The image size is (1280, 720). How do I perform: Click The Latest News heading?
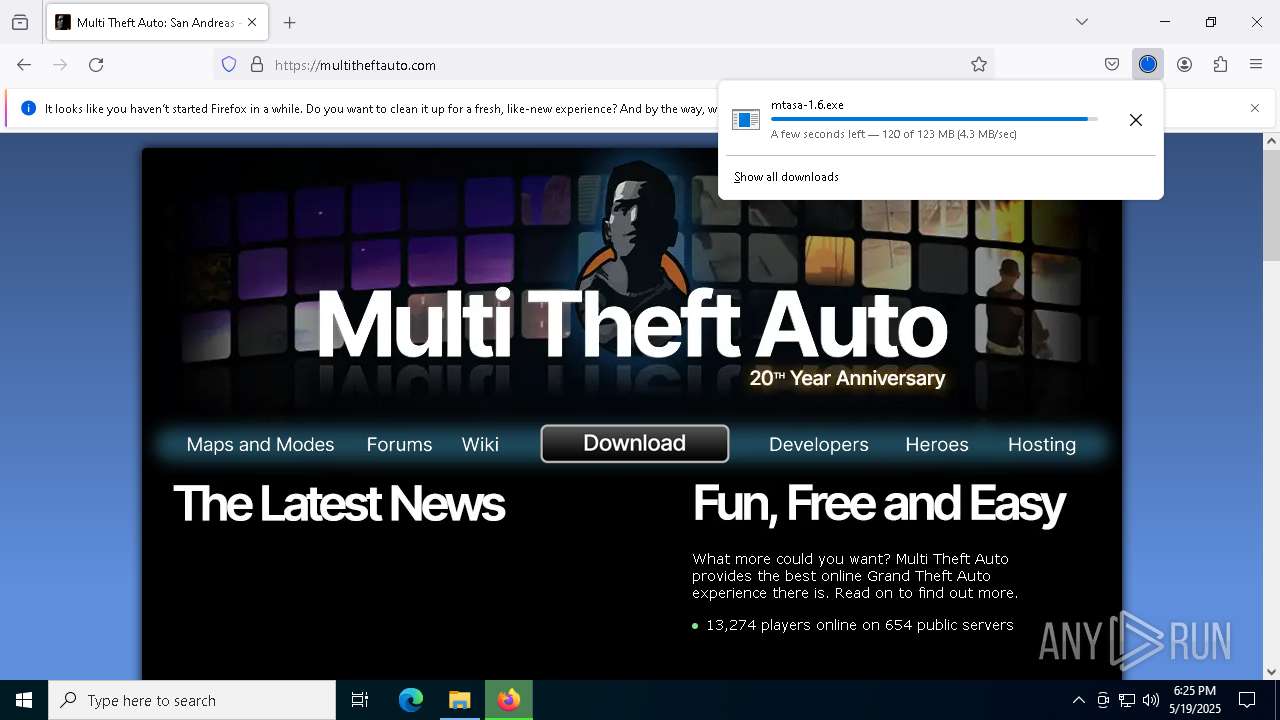click(x=339, y=504)
